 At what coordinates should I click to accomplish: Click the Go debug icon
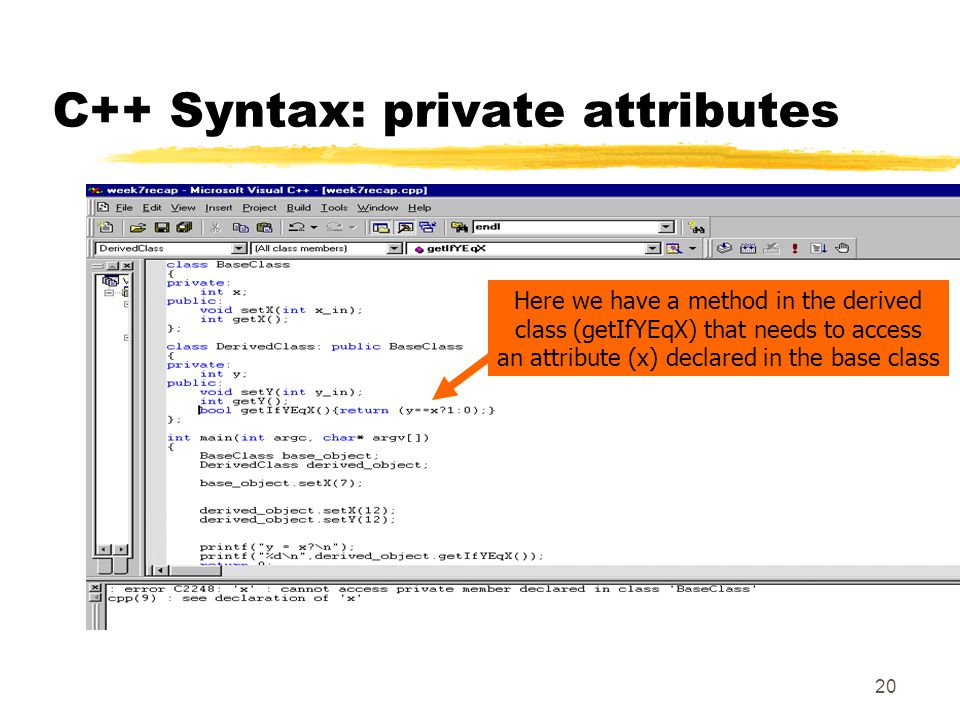(x=819, y=248)
